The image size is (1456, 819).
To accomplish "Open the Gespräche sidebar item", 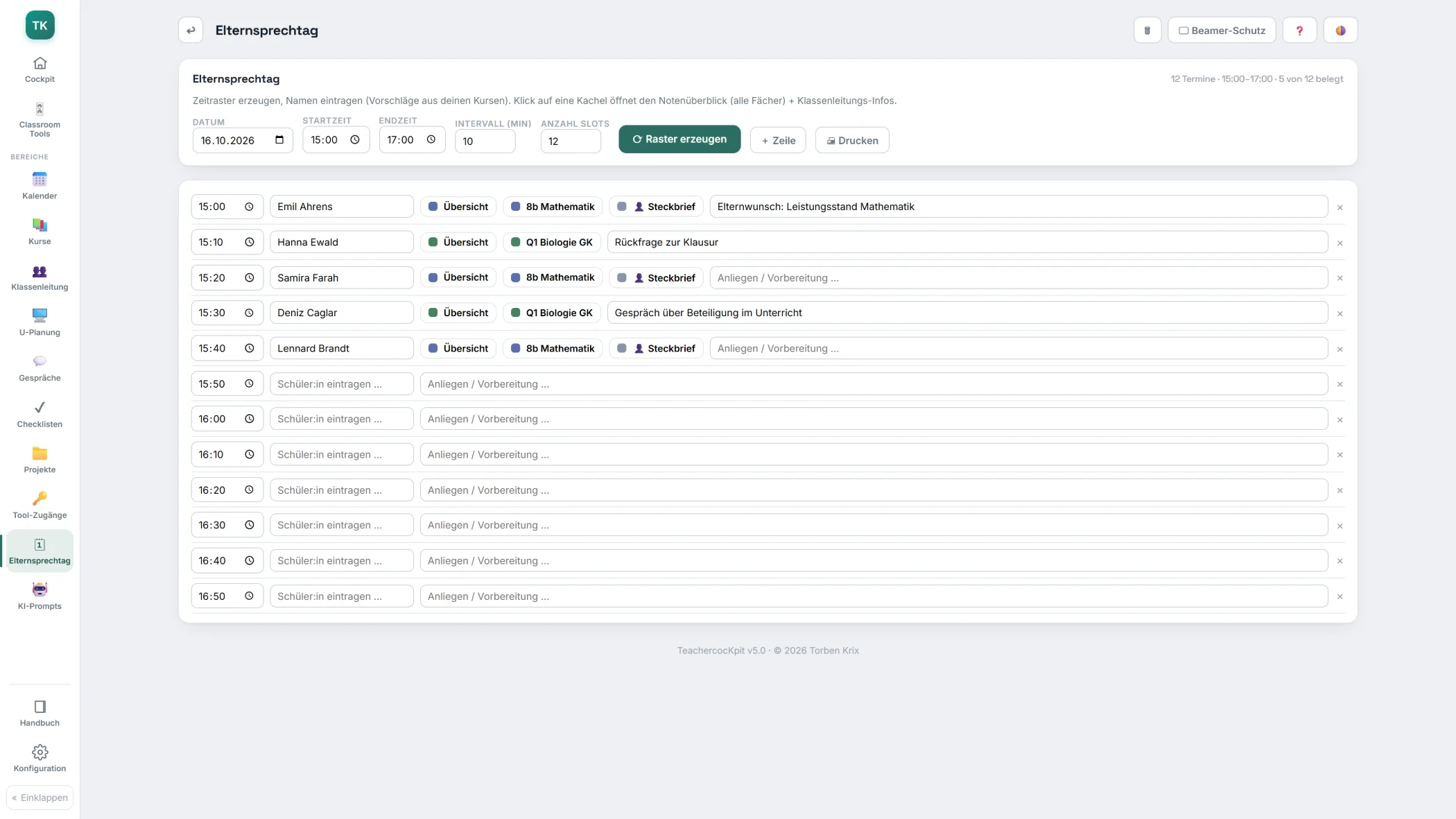I will click(40, 368).
